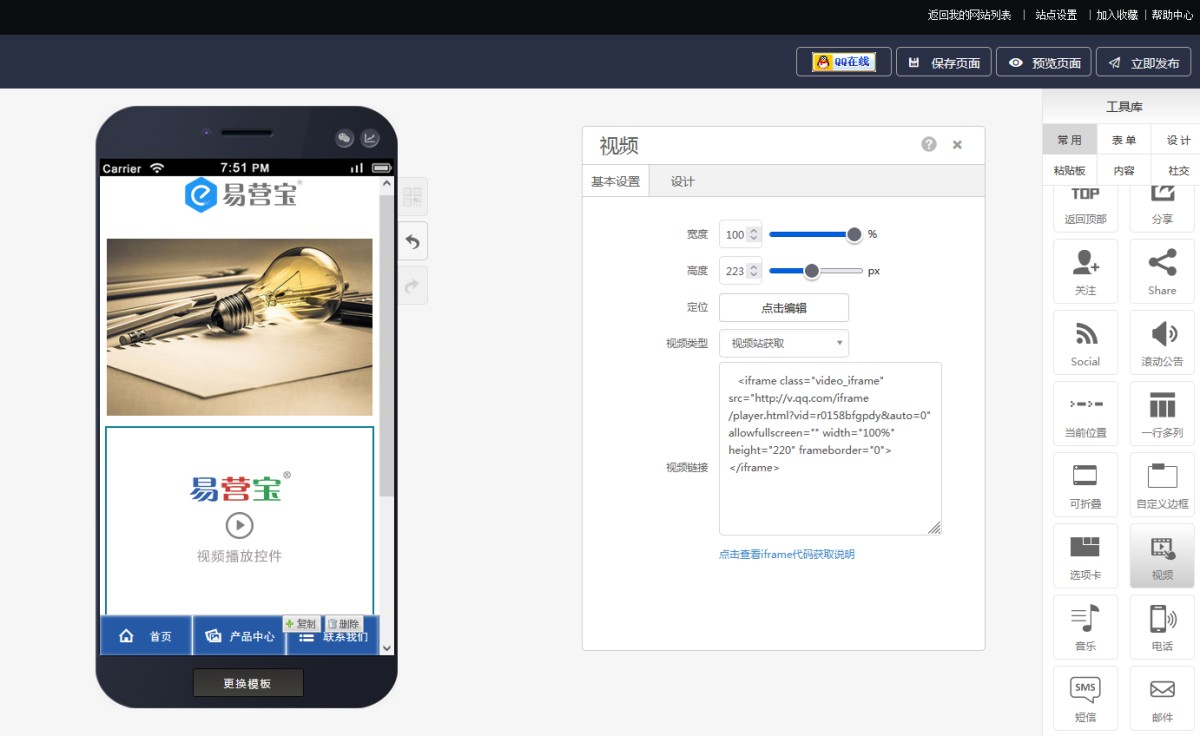Tap 联系我们 in phone bottom navigation
1200x736 pixels.
333,636
